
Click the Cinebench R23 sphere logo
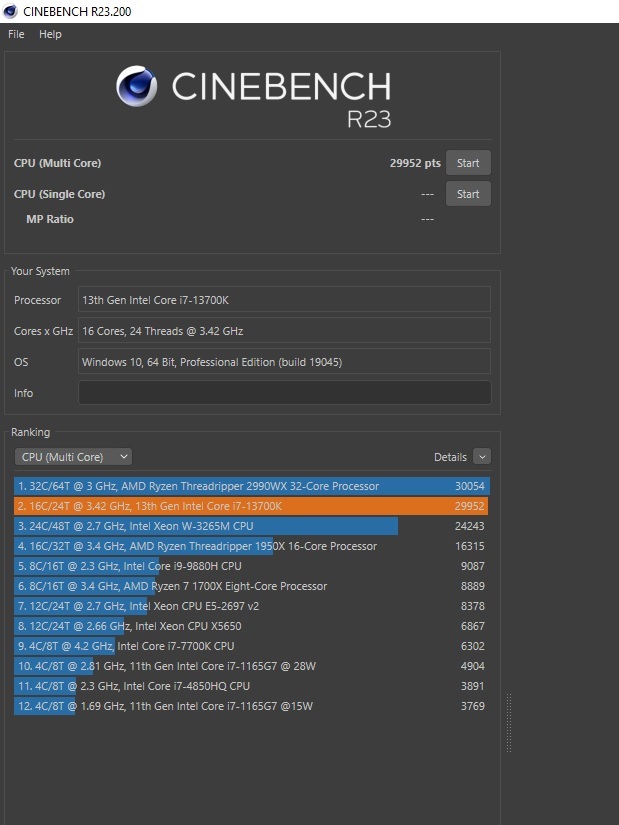136,86
